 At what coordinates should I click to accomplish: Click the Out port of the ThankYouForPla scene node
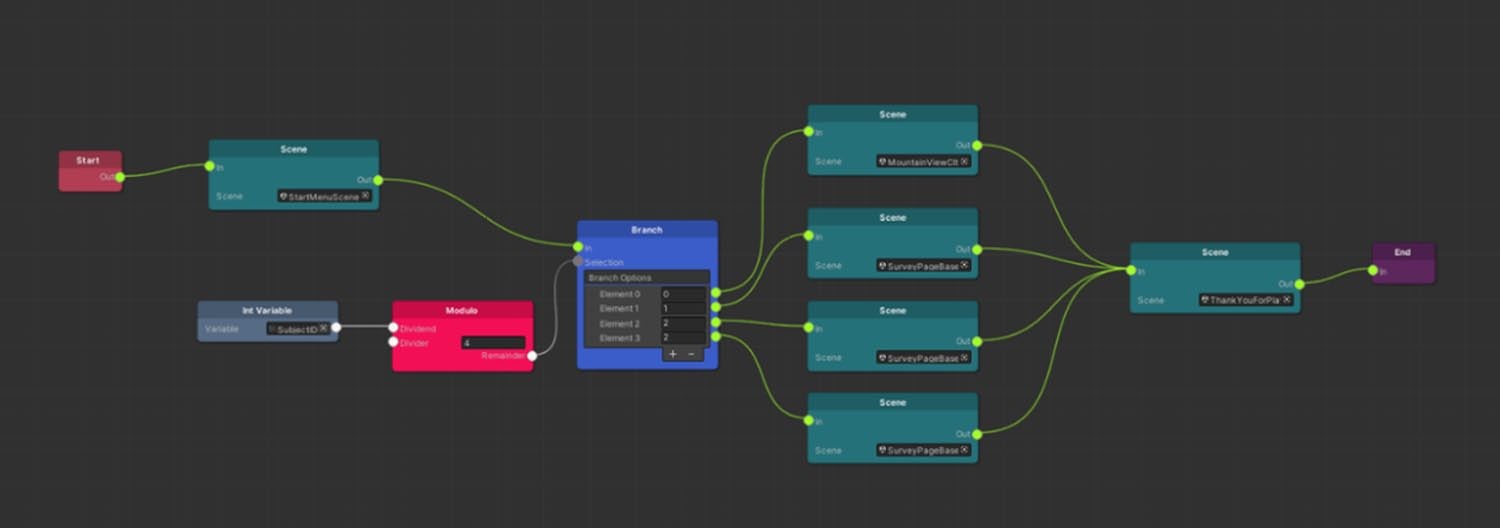(x=1299, y=284)
